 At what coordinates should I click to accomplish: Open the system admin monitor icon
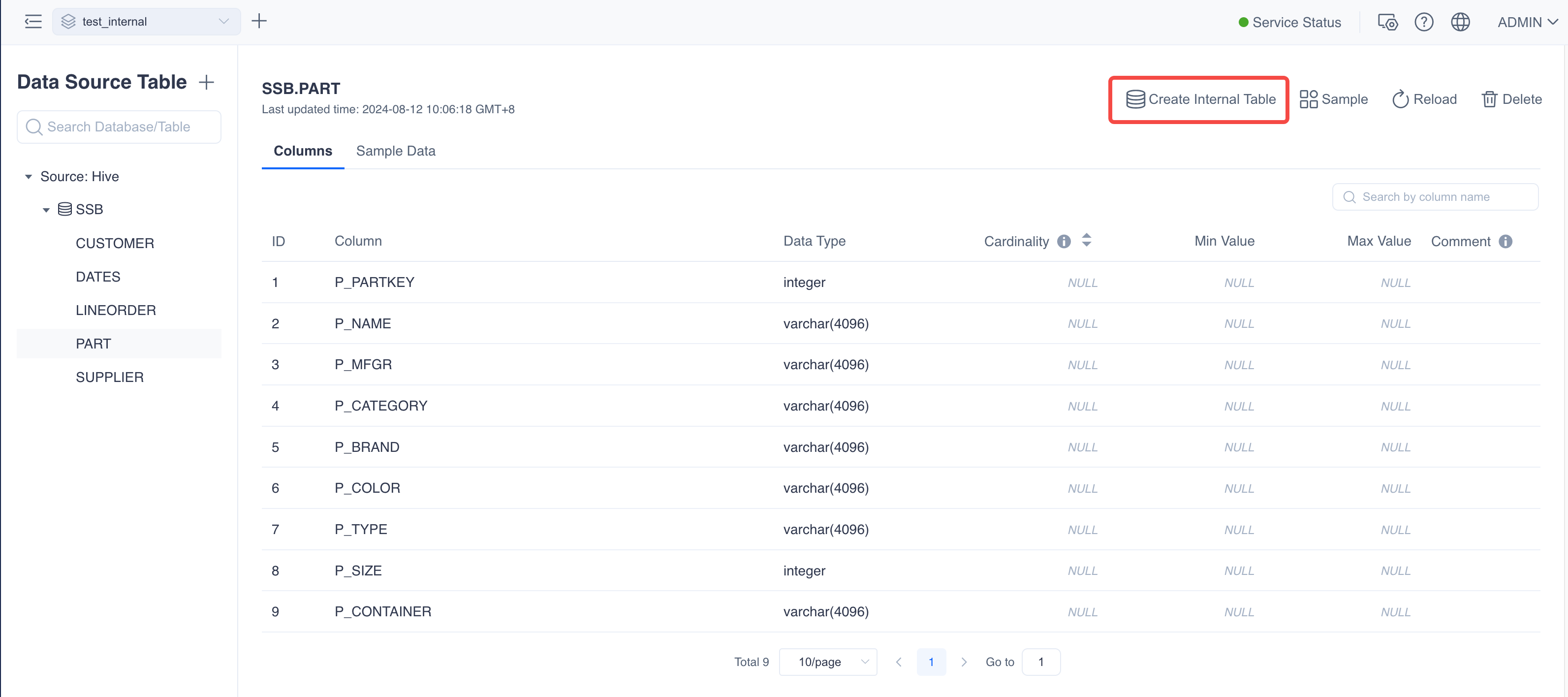1387,23
